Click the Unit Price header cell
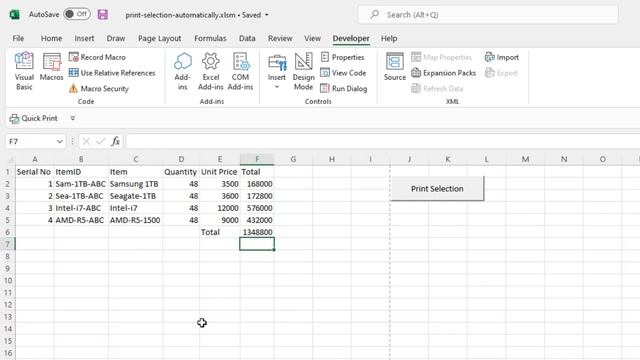The height and width of the screenshot is (360, 640). tap(220, 172)
